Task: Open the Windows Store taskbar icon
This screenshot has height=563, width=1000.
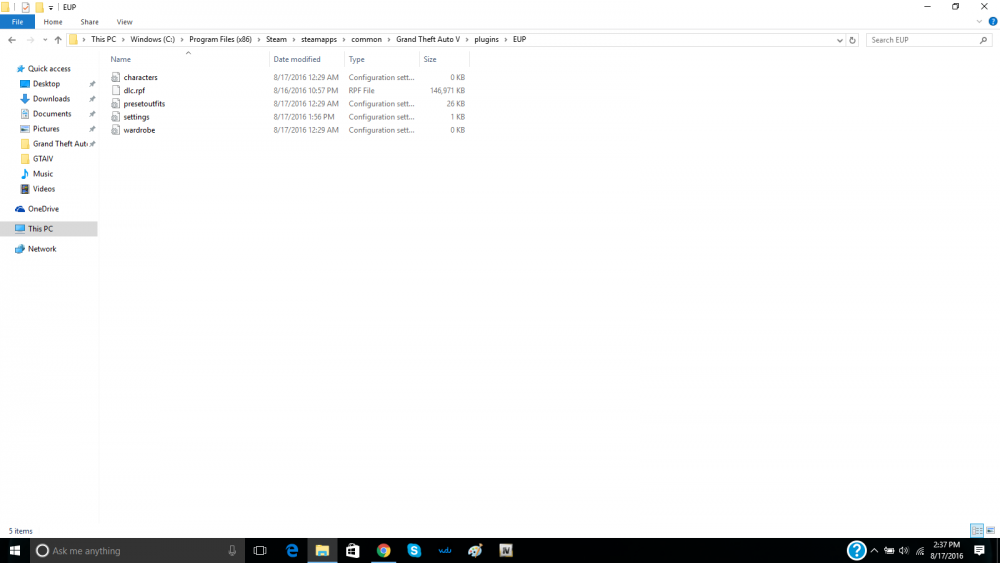Action: tap(353, 550)
